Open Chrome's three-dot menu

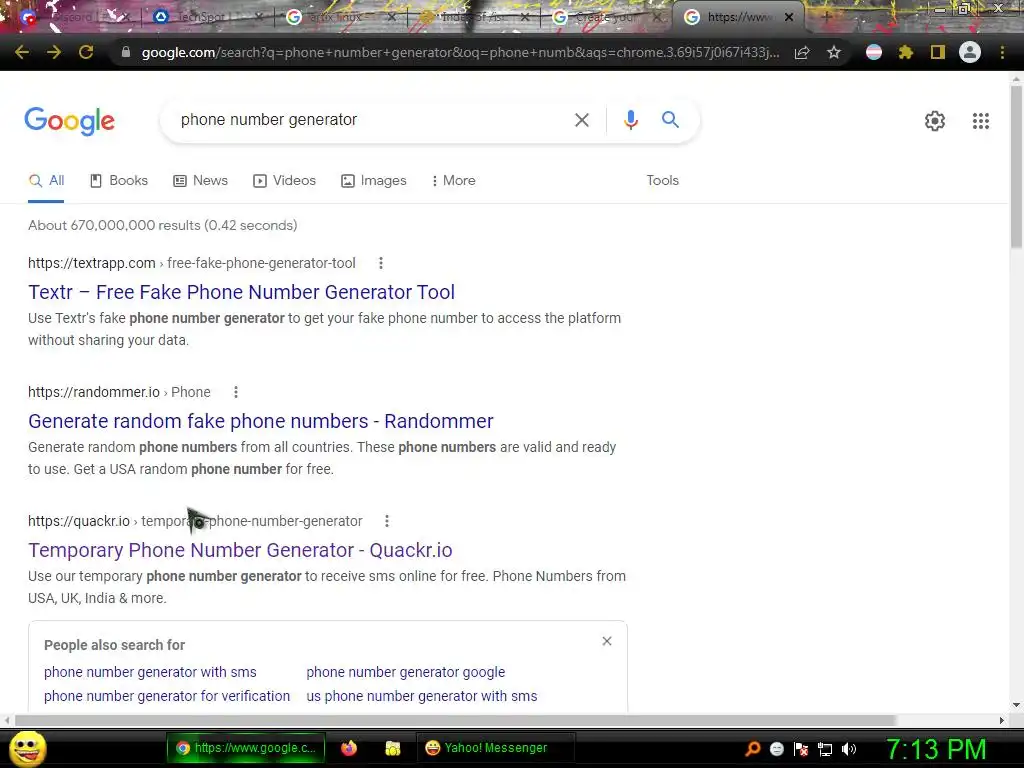pos(1002,52)
